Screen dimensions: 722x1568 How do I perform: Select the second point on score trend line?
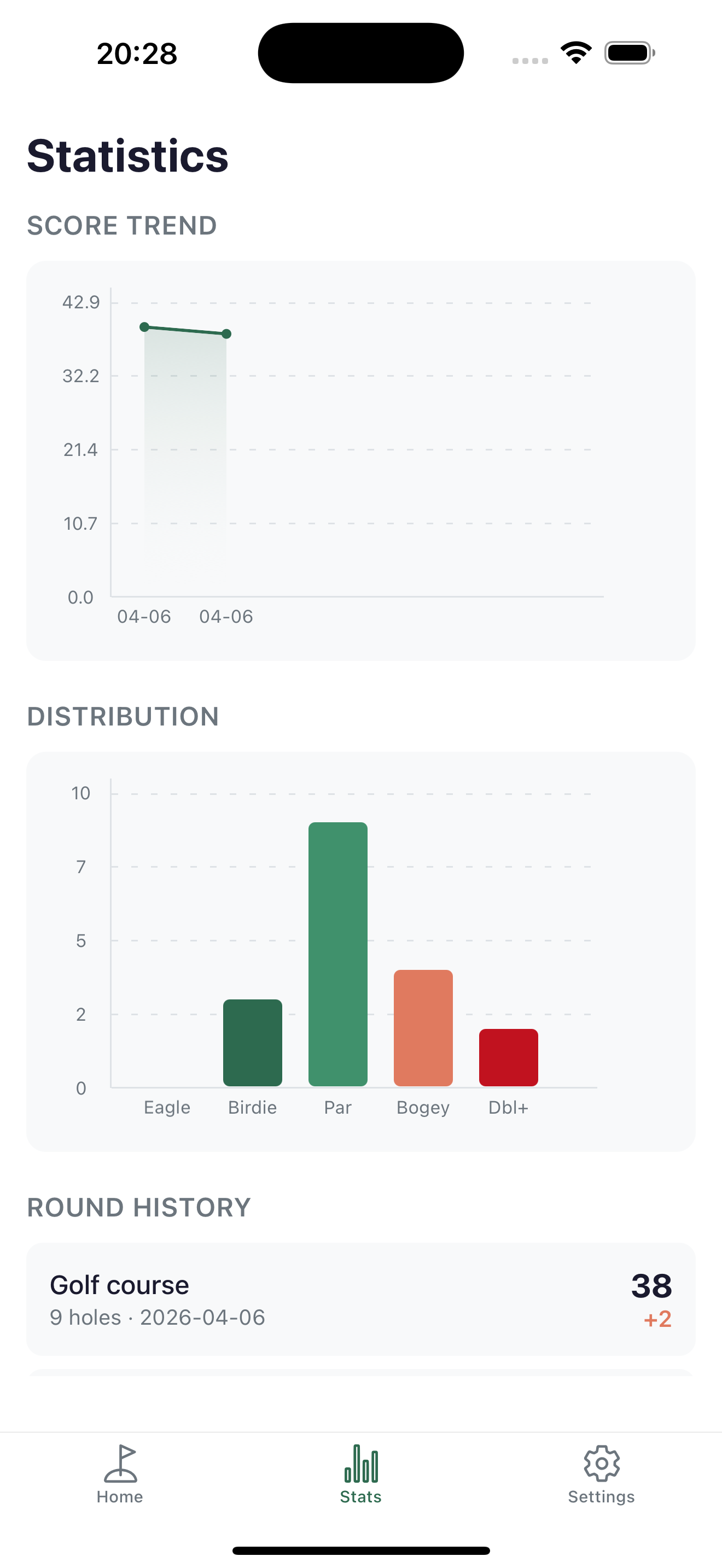226,334
